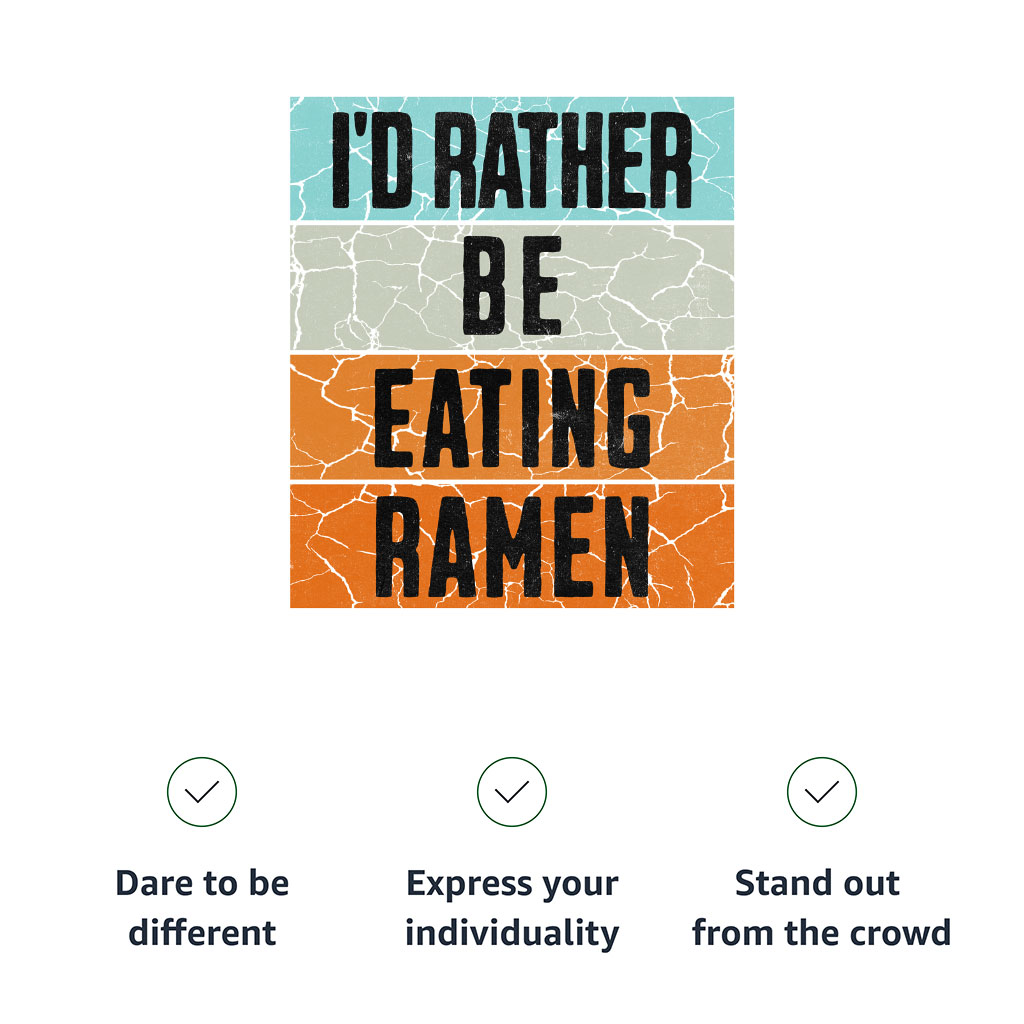1024x1024 pixels.
Task: Click the "I'D" text in the graphic
Action: click(x=372, y=160)
